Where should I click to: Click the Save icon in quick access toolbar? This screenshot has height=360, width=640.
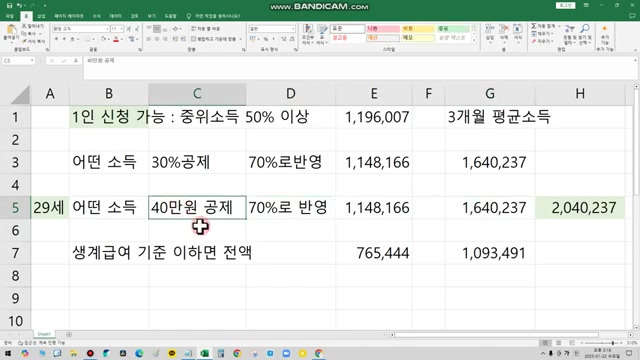coord(9,6)
